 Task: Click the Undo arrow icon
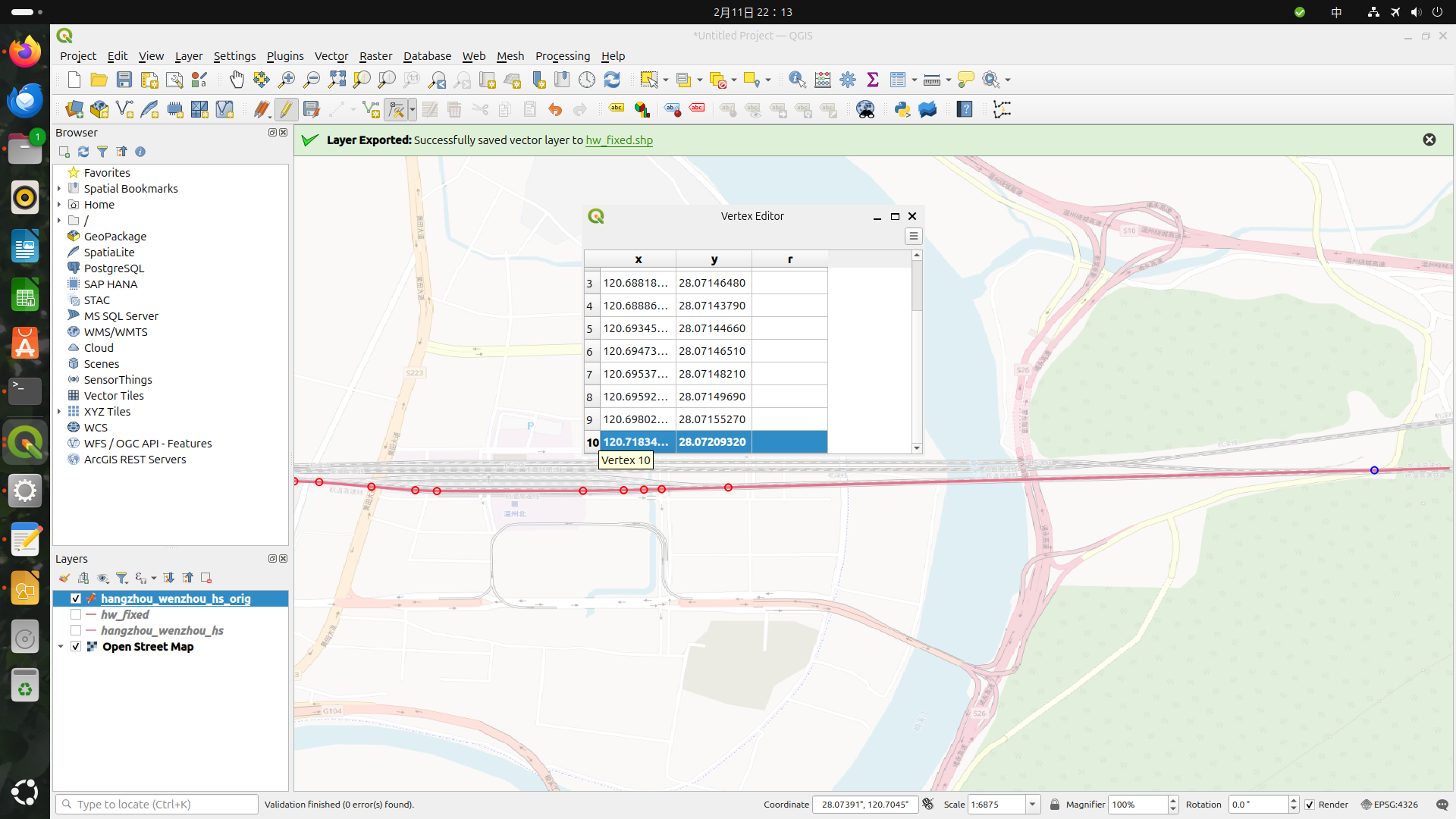(555, 110)
